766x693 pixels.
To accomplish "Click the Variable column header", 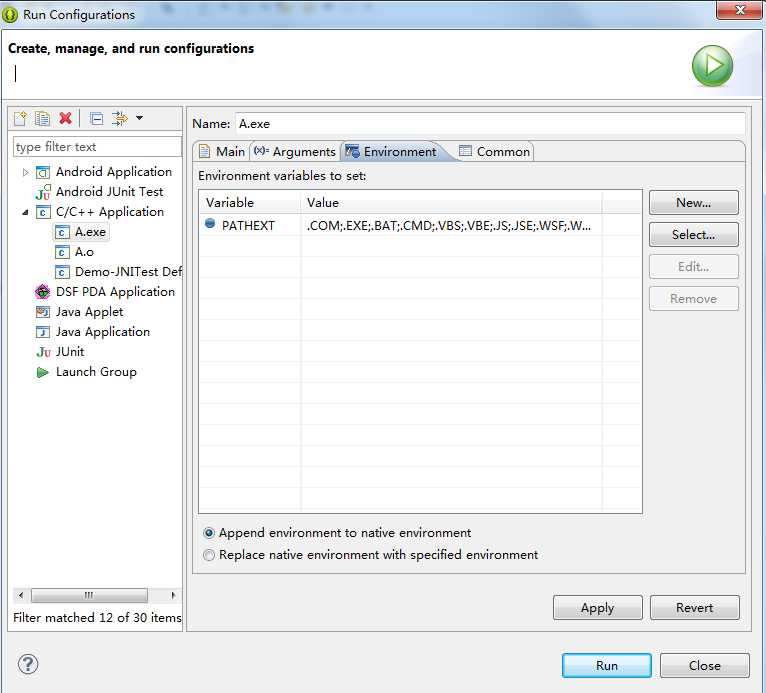I will point(250,203).
